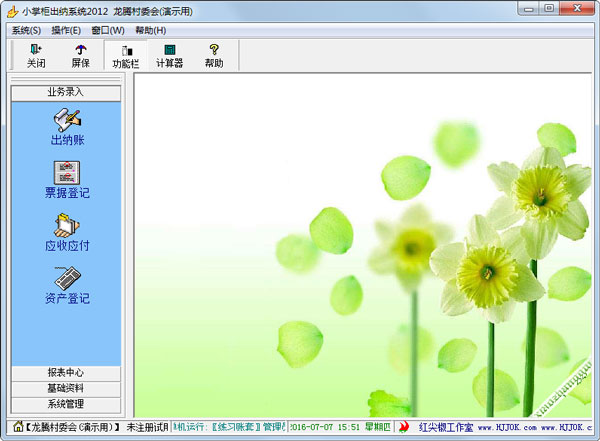Expand the 系统管理 sidebar section
Image resolution: width=600 pixels, height=441 pixels.
pyautogui.click(x=66, y=404)
